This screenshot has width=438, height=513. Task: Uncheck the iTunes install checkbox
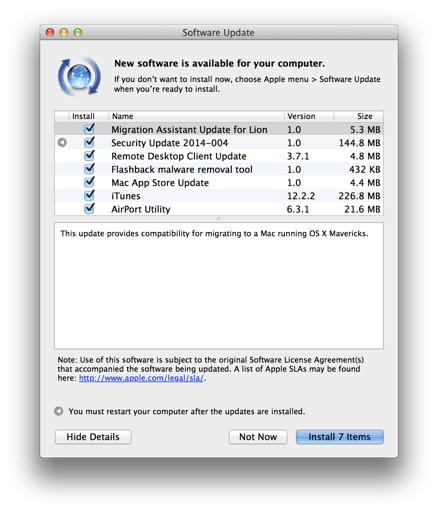[x=89, y=195]
